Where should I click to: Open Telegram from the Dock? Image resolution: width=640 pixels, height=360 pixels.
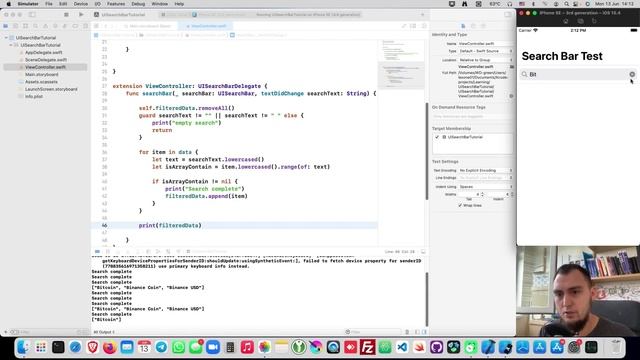coord(161,347)
